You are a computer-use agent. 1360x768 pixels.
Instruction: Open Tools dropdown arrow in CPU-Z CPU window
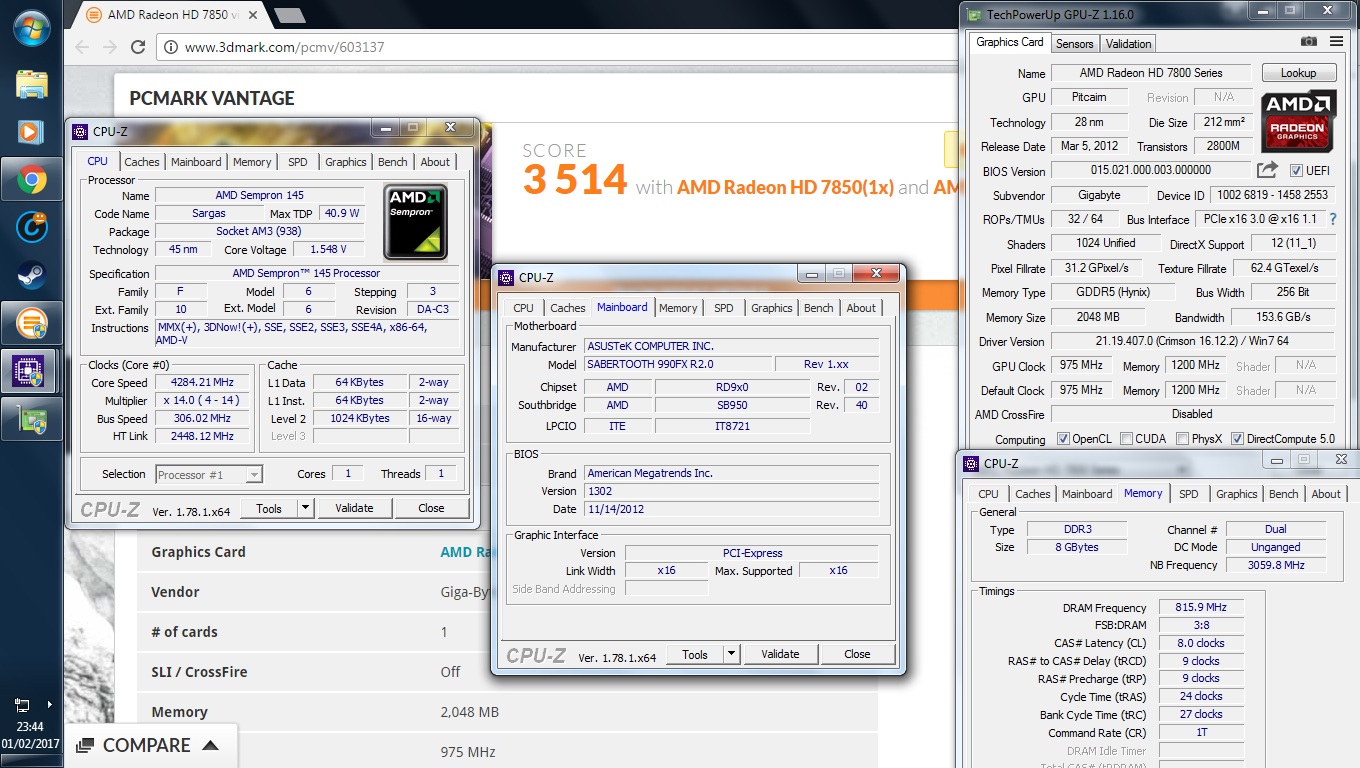[x=306, y=508]
